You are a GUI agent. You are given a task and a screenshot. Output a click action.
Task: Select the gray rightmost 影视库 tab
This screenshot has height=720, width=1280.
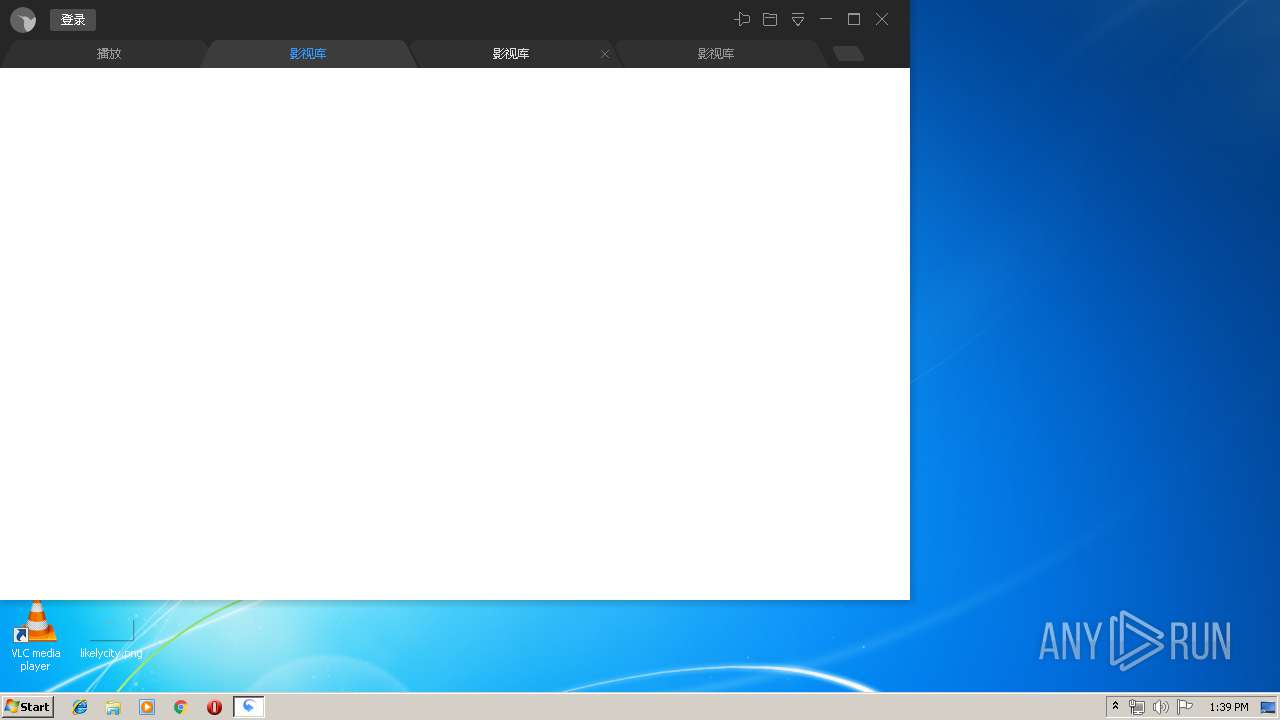click(x=716, y=54)
